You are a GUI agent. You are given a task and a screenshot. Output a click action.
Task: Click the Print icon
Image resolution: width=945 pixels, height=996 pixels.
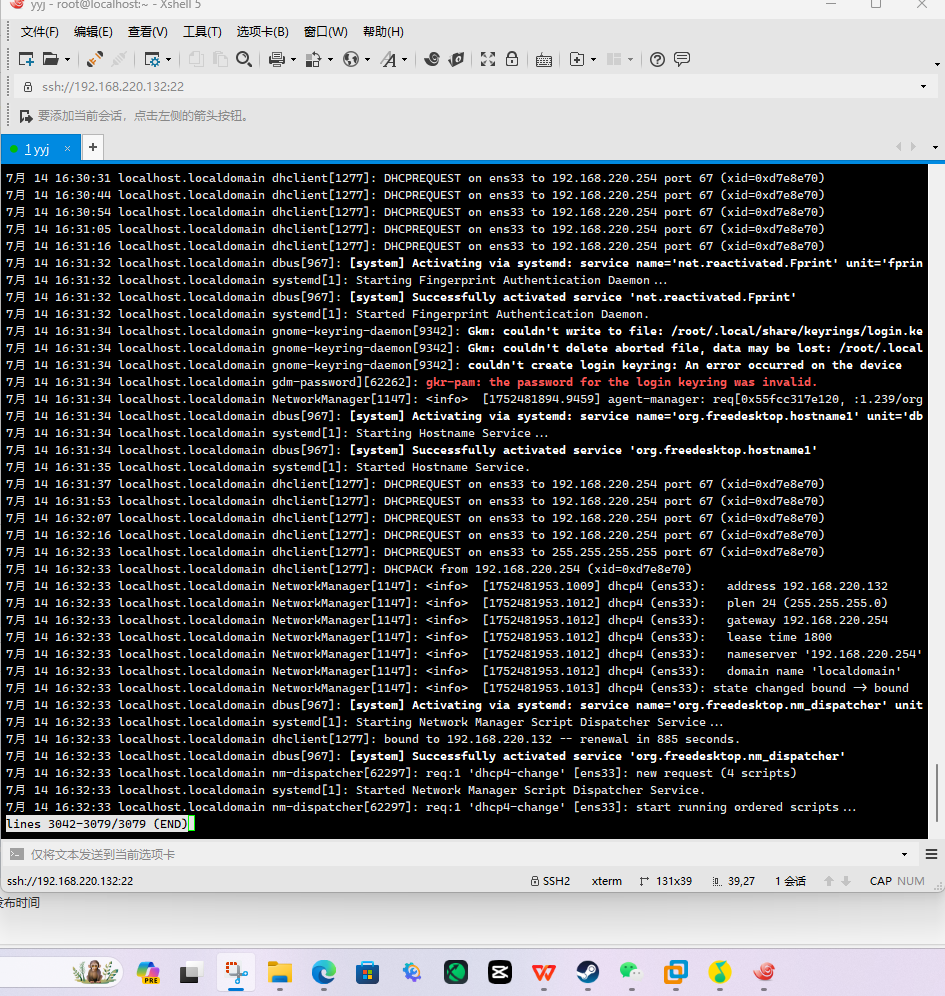pyautogui.click(x=276, y=59)
